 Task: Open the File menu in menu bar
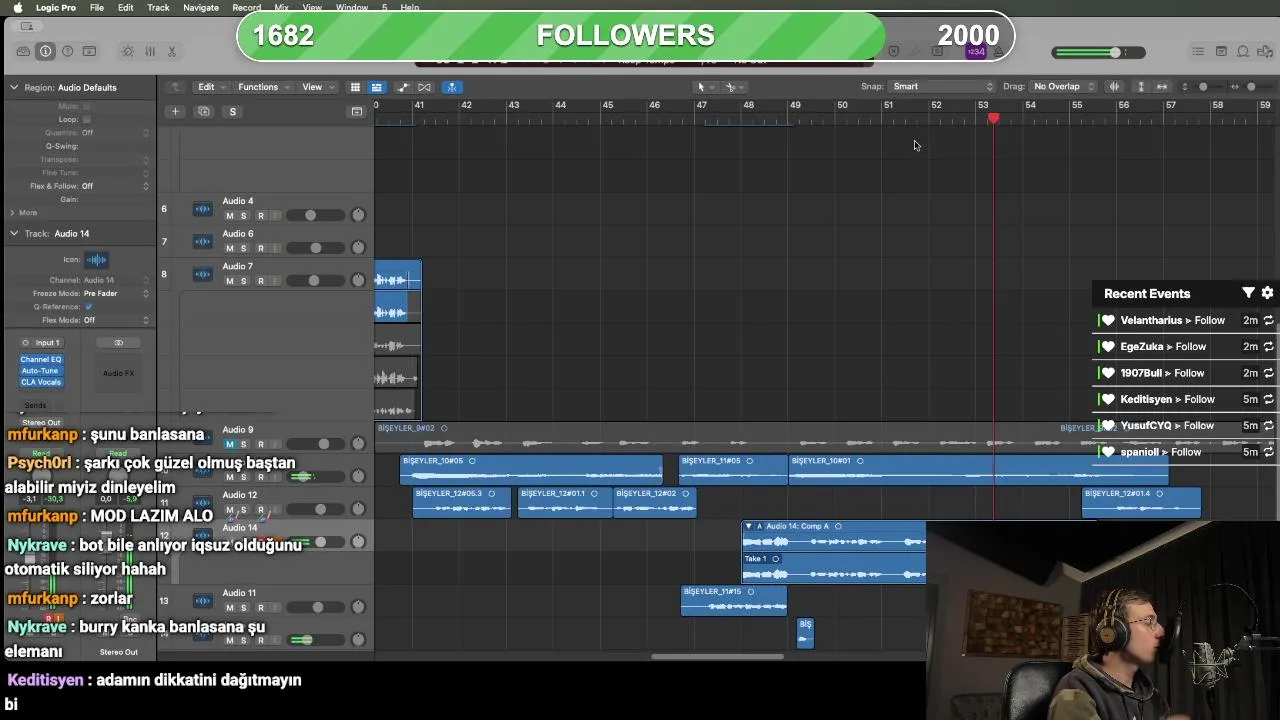(97, 7)
